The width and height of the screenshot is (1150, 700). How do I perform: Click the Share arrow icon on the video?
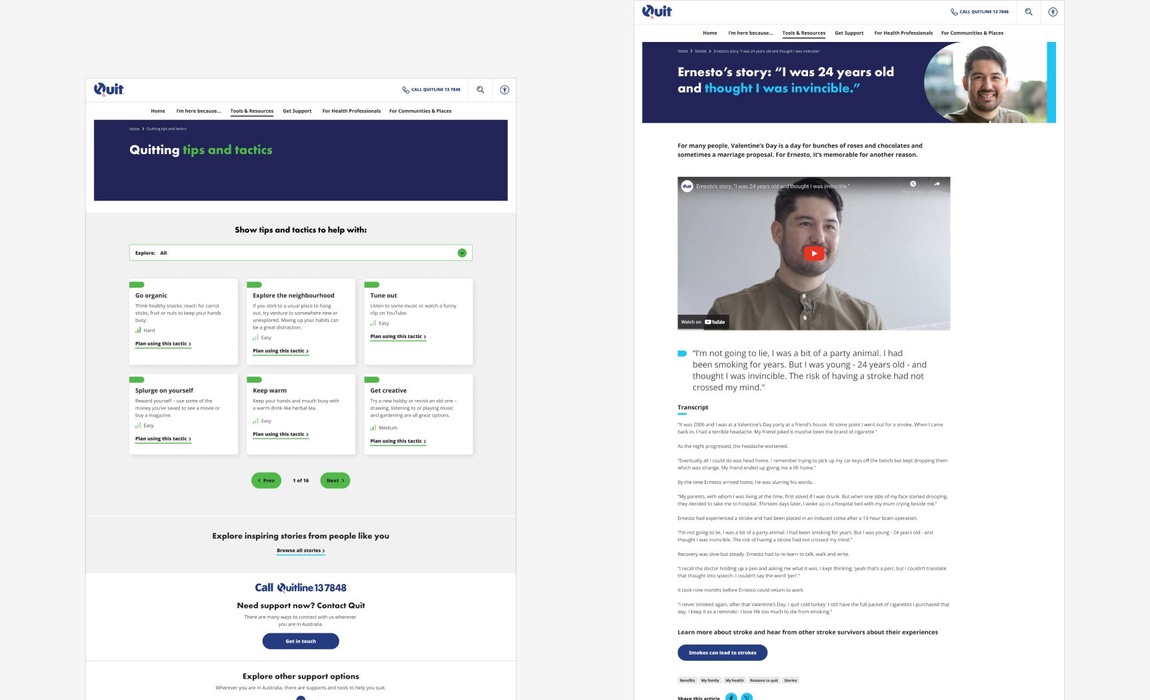[937, 185]
